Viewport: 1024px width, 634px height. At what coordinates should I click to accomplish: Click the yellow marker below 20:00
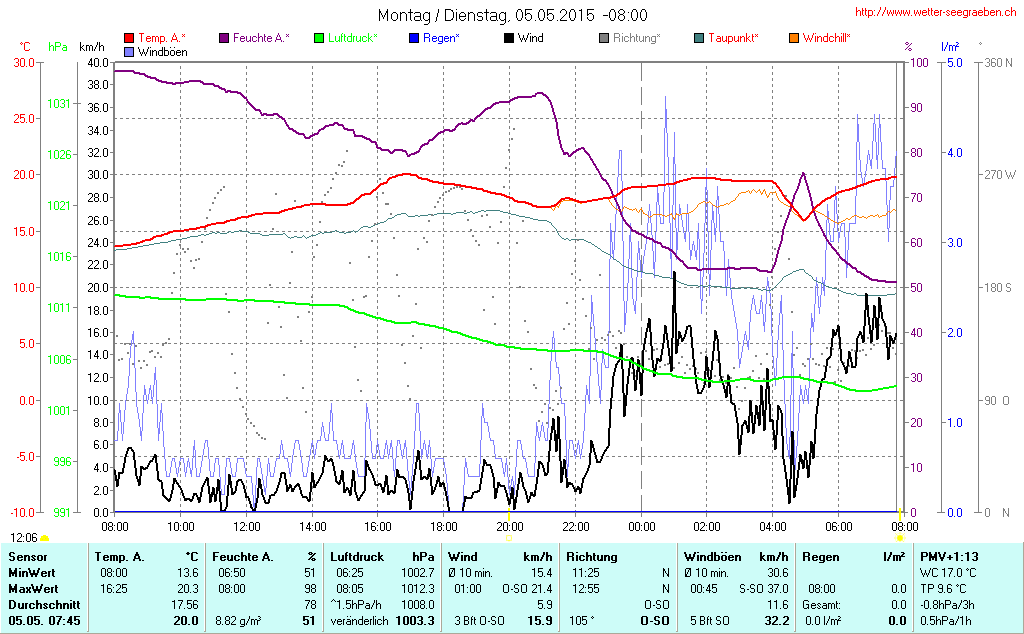click(x=509, y=538)
